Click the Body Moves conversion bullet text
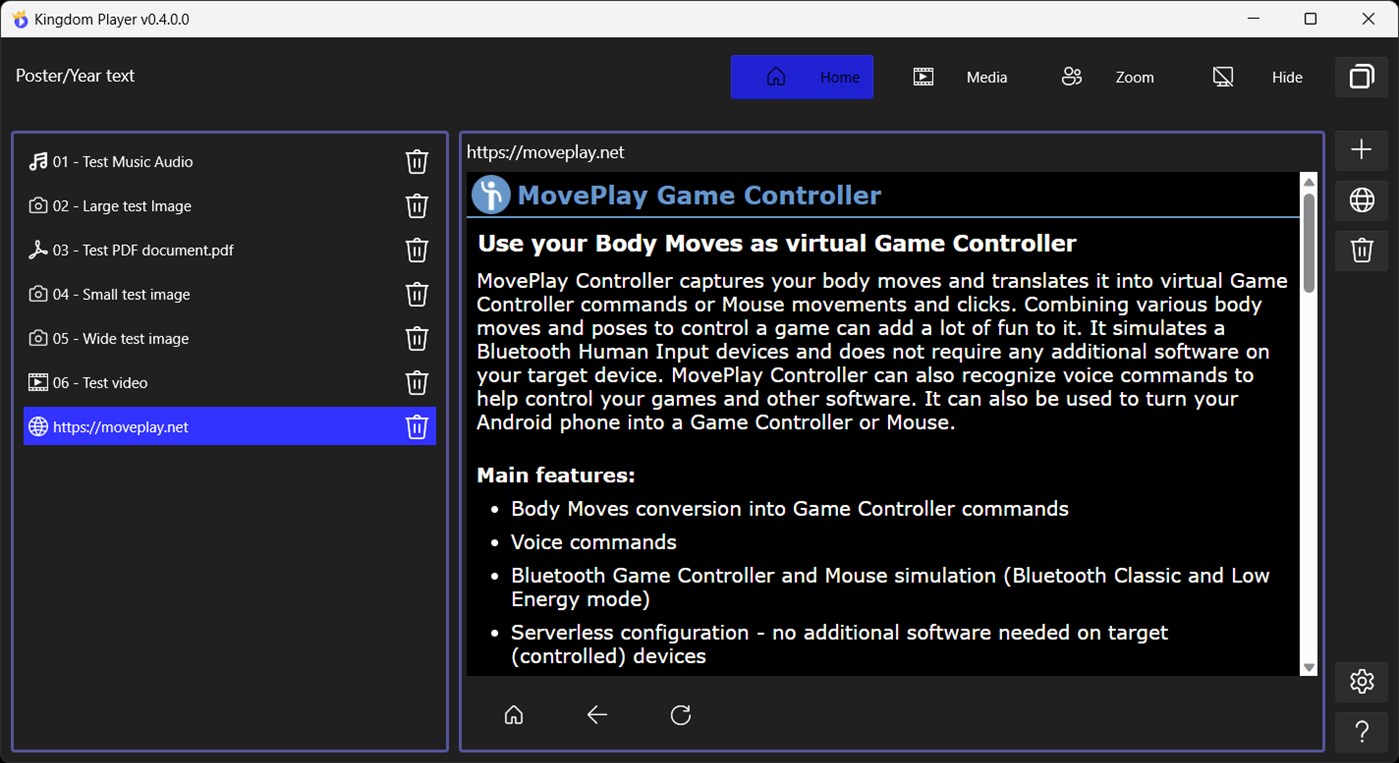This screenshot has height=763, width=1399. pos(790,509)
